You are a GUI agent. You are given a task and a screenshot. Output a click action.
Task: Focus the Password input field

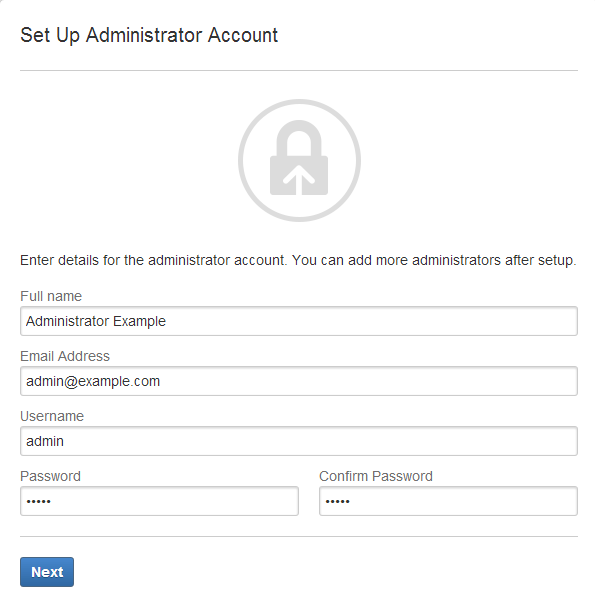coord(159,501)
